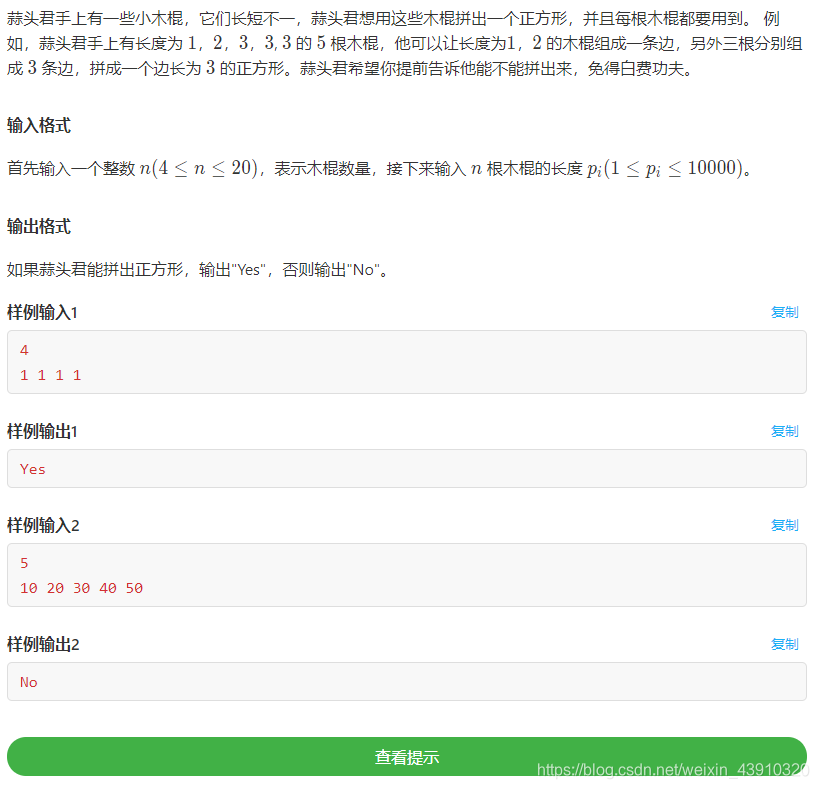
Task: Click the 输入格式 heading
Action: point(39,125)
